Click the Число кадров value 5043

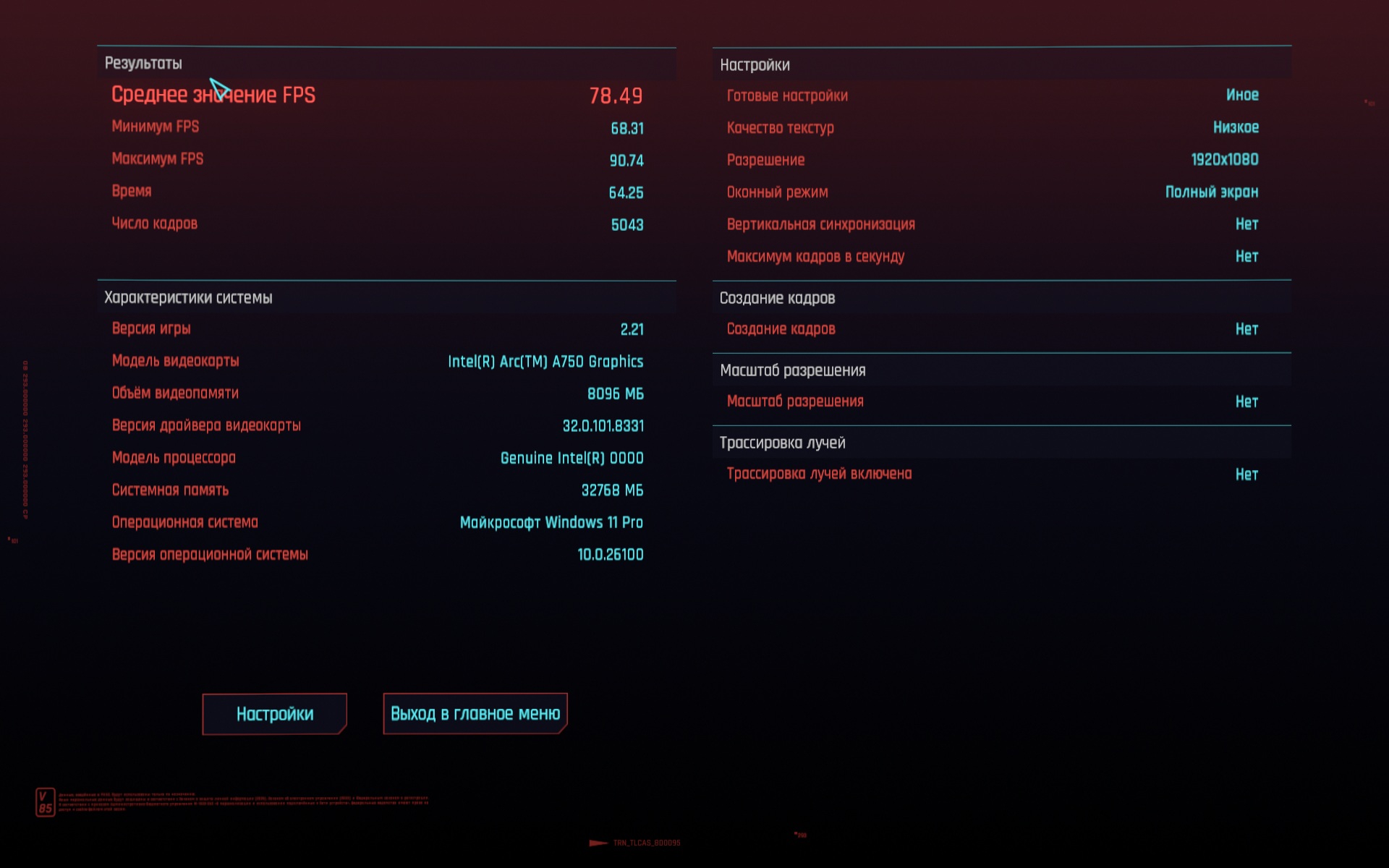[x=626, y=225]
